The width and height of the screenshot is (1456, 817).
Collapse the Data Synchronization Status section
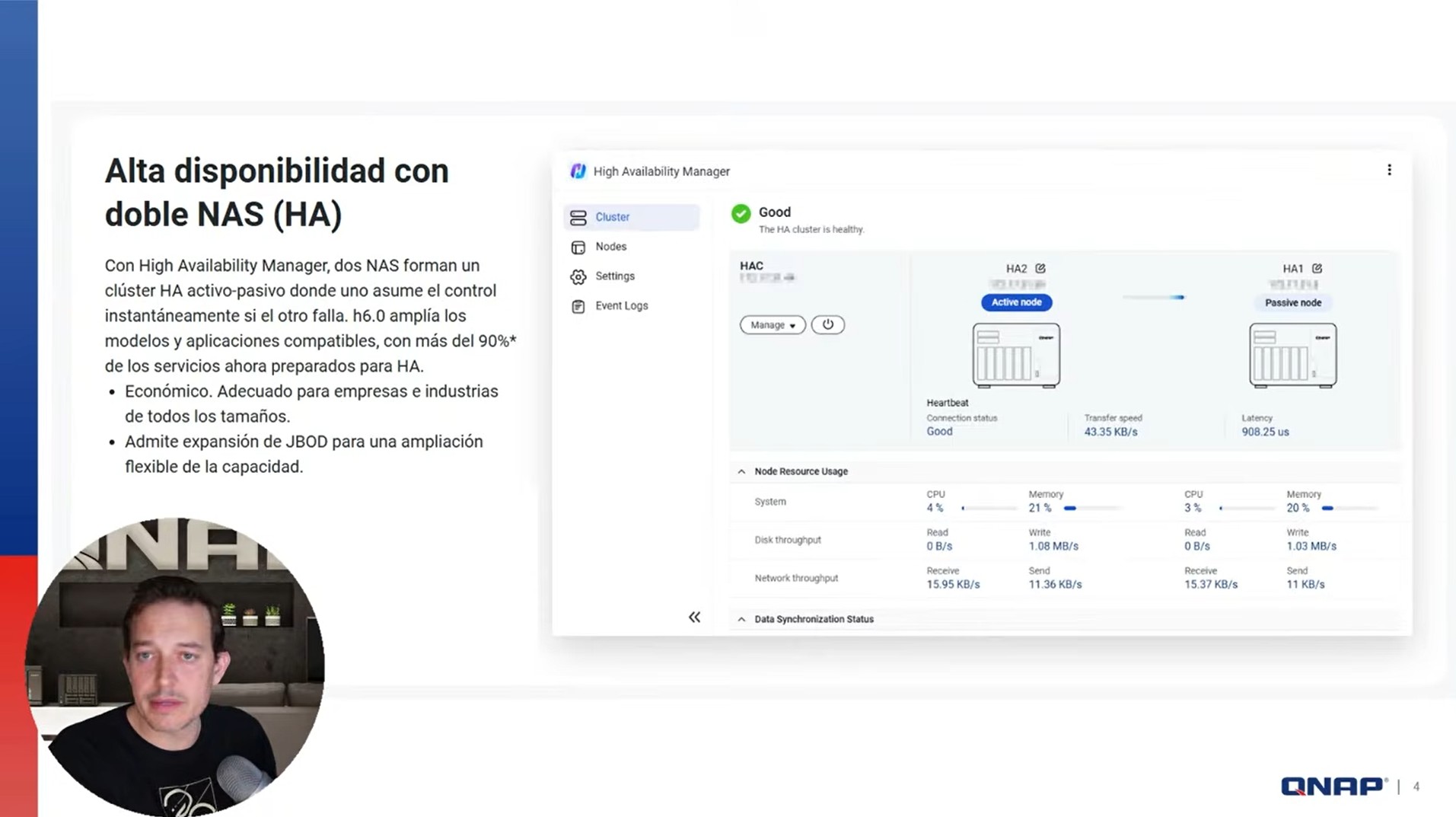(x=741, y=620)
